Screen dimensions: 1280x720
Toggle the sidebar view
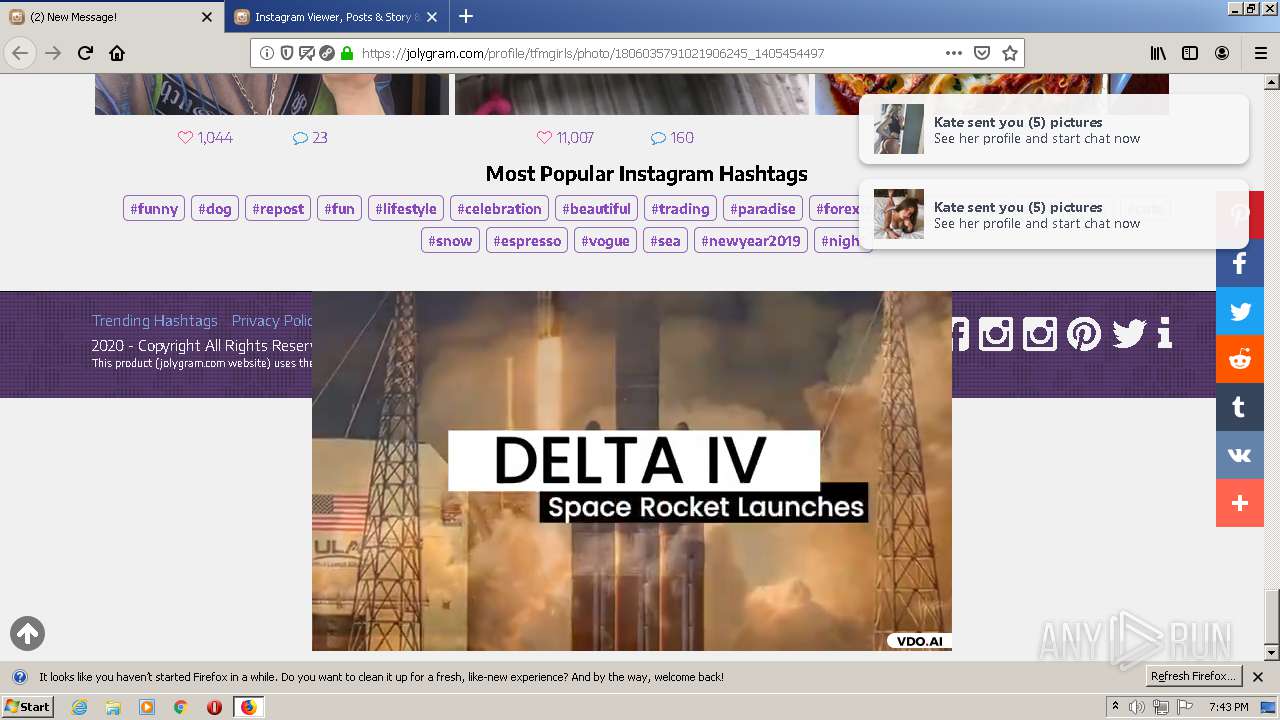(1190, 53)
